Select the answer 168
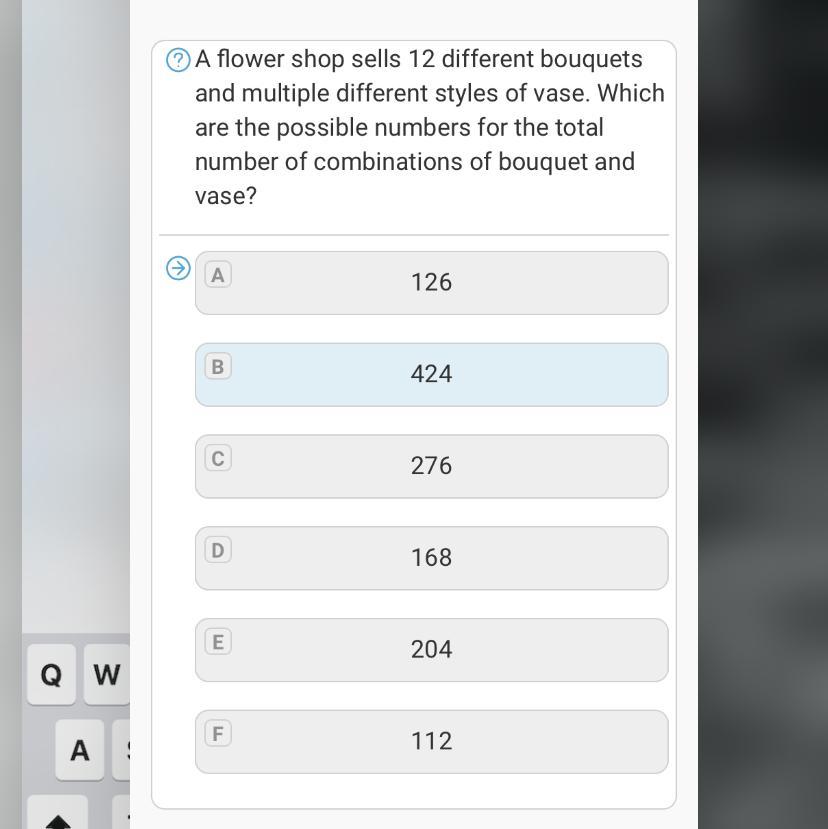828x829 pixels. pos(431,558)
